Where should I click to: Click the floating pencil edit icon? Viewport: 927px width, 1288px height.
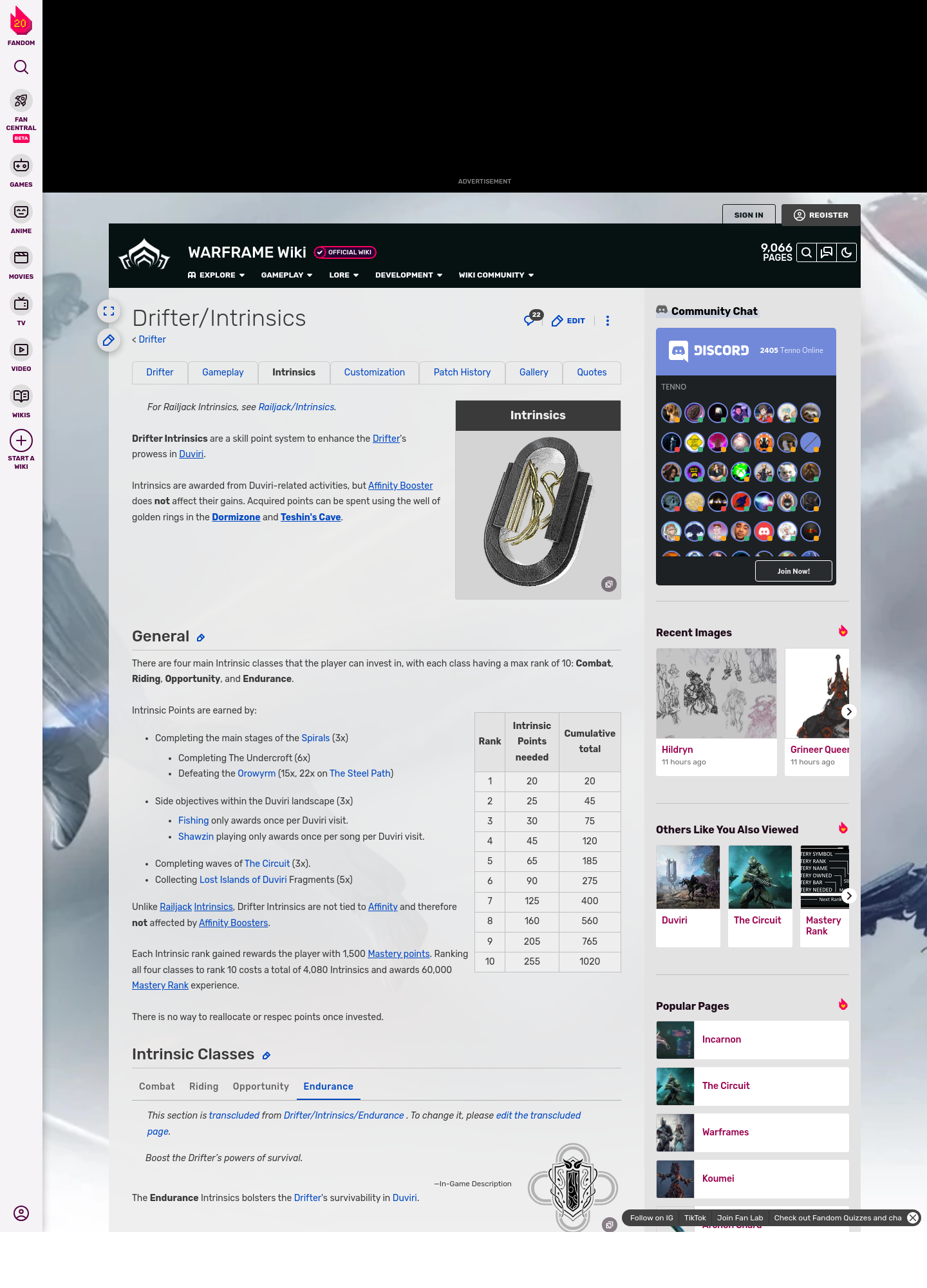(109, 340)
